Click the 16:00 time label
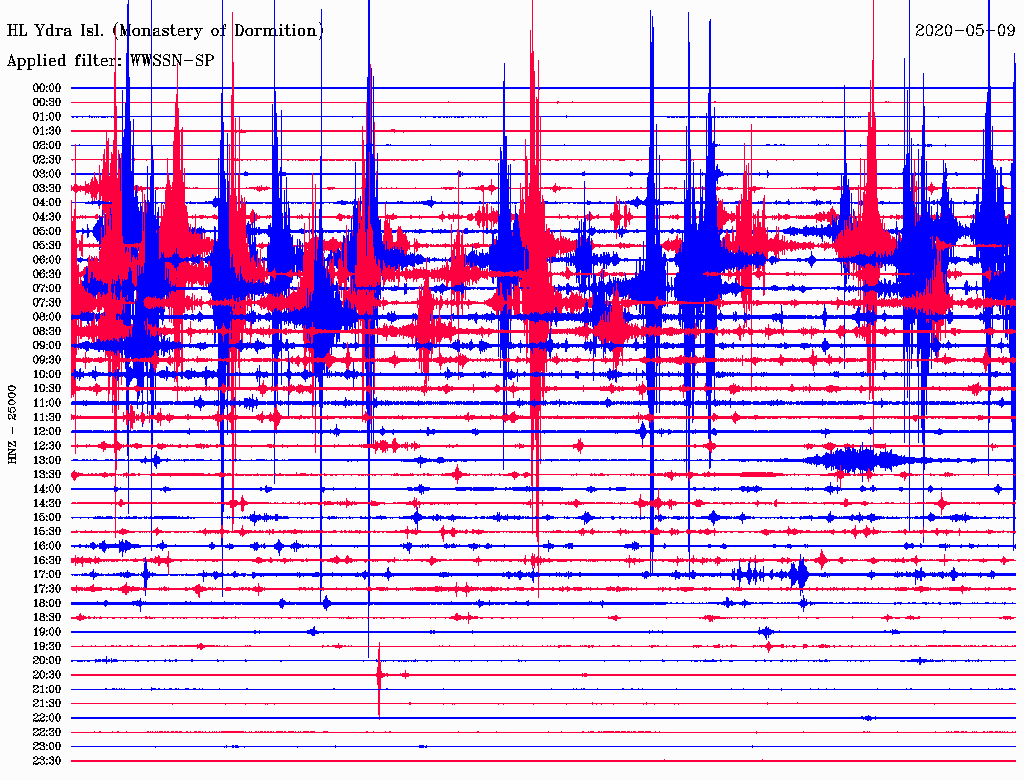The image size is (1024, 780). point(47,546)
